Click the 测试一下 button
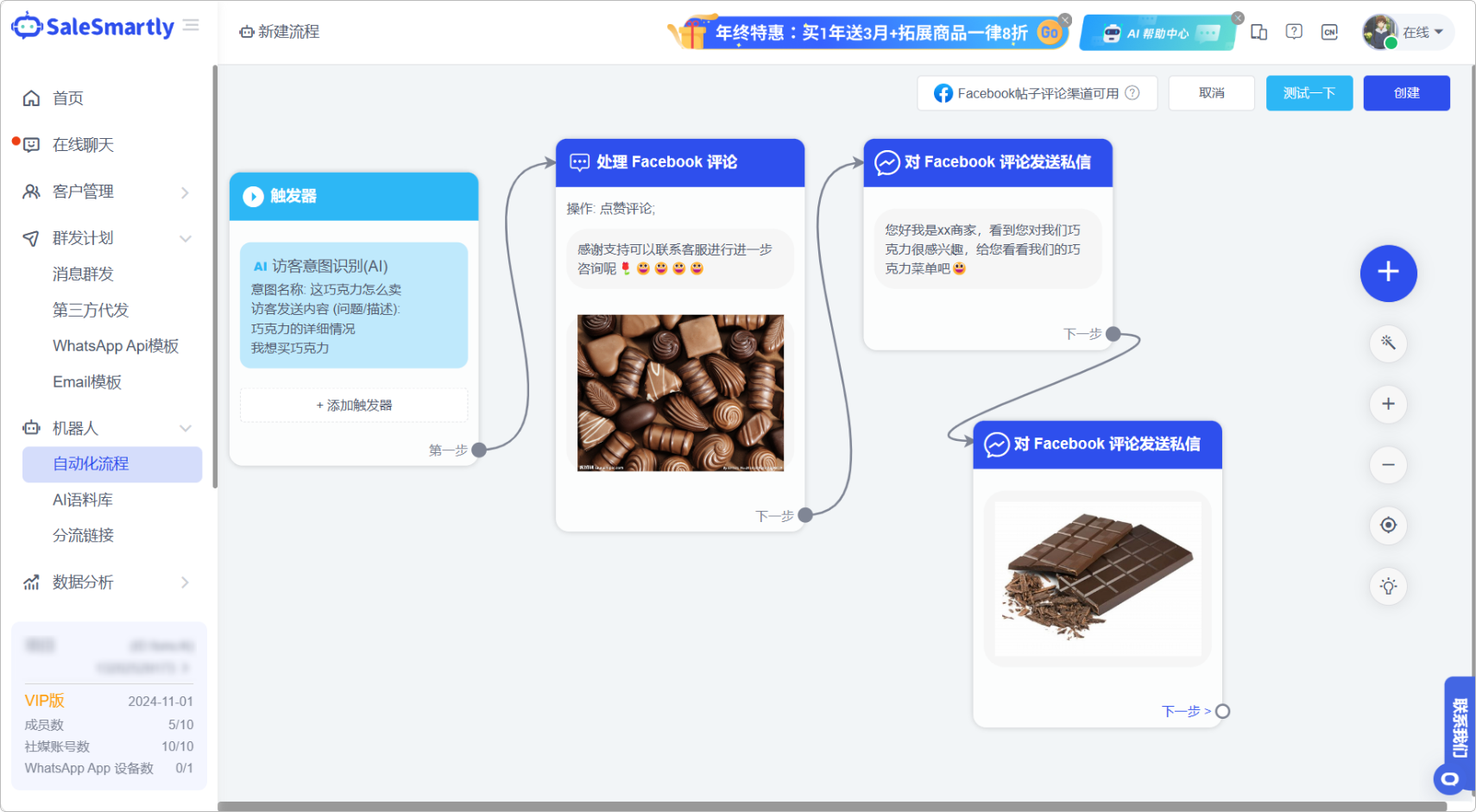This screenshot has height=812, width=1476. (1309, 93)
